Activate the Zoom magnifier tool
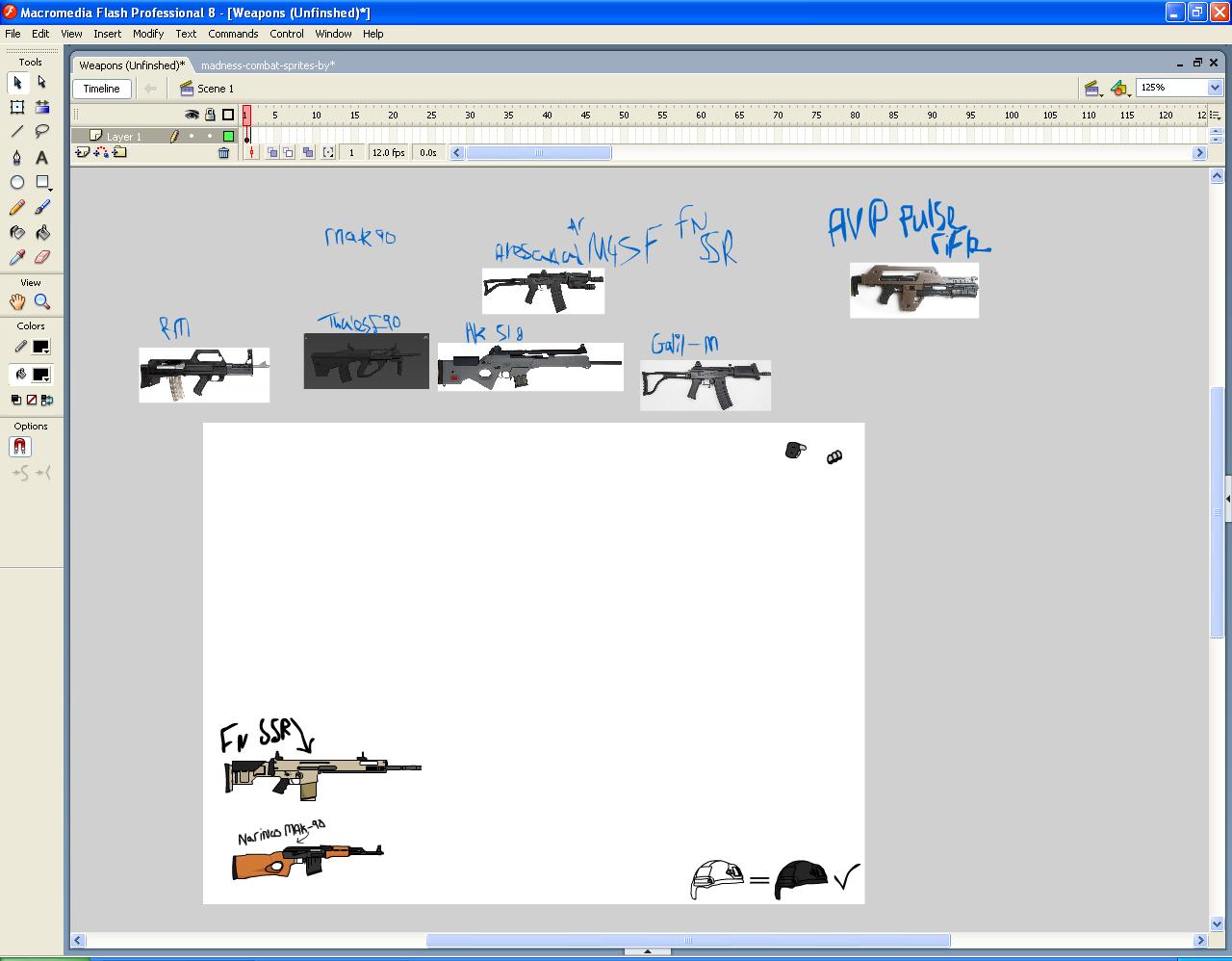This screenshot has width=1232, height=961. (42, 302)
